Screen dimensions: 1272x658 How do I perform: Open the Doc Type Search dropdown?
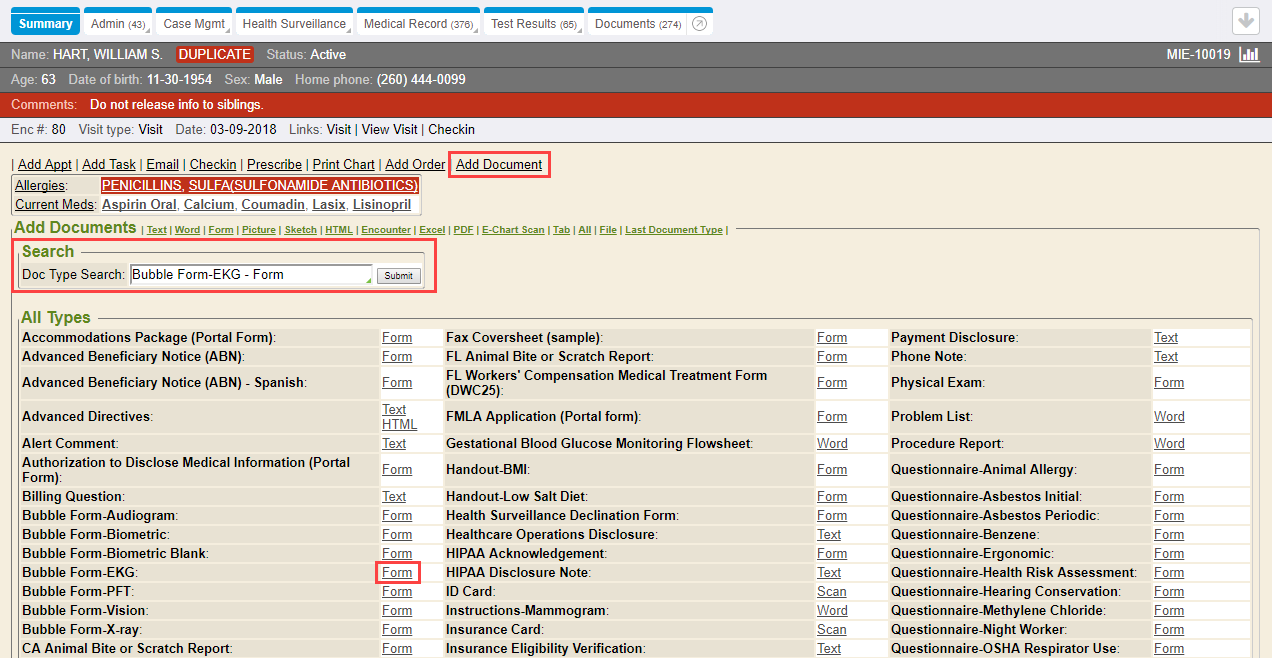pos(369,283)
